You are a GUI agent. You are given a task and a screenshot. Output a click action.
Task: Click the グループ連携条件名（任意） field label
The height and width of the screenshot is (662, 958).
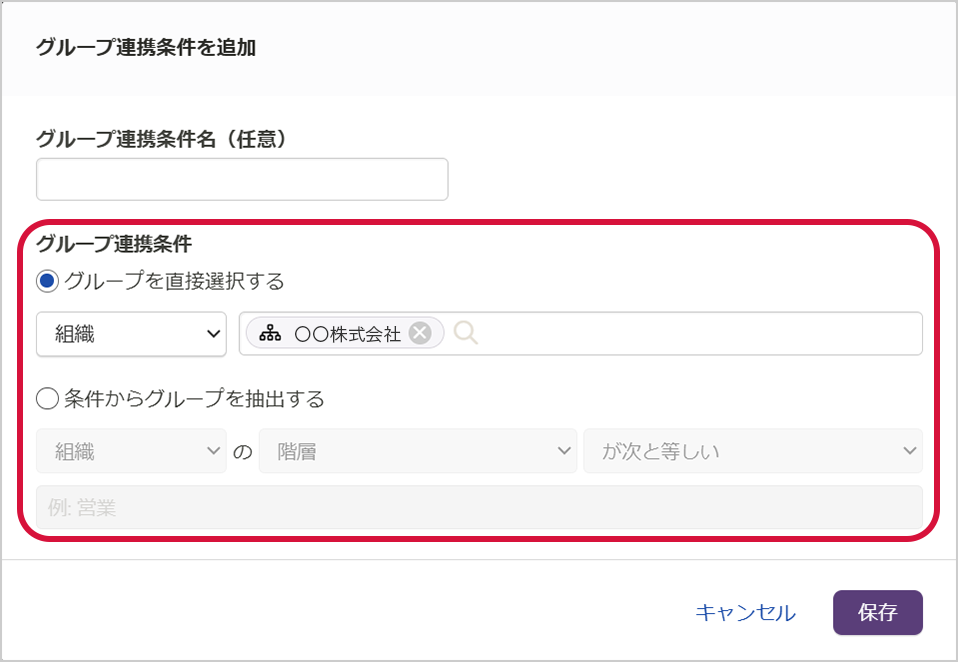point(162,139)
